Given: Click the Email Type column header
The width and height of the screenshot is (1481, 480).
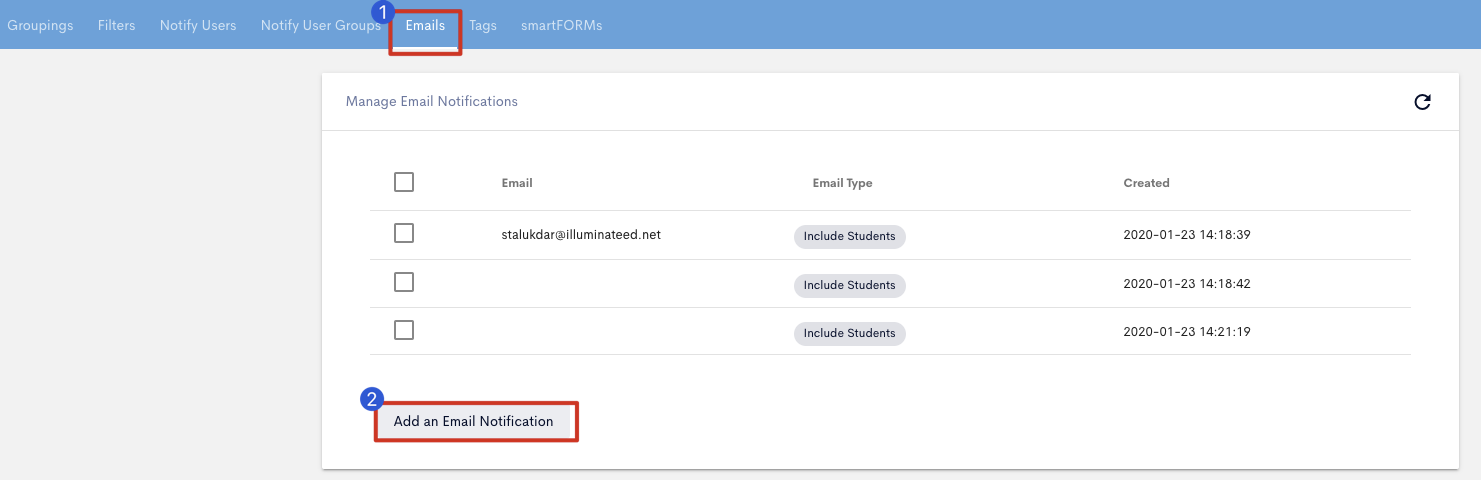Looking at the screenshot, I should pos(843,183).
